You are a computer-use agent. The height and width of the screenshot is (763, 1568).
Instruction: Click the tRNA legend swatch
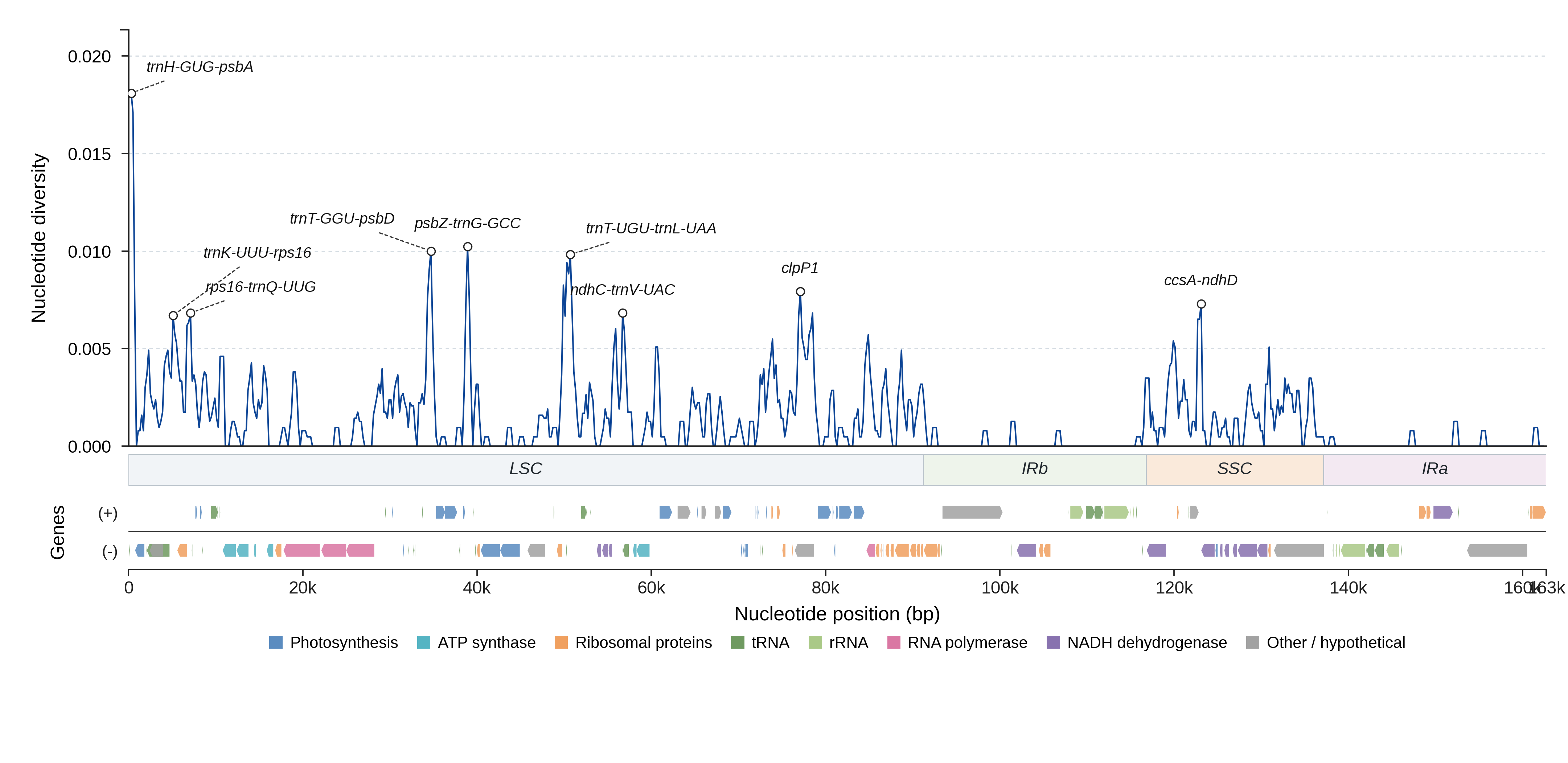pos(737,642)
